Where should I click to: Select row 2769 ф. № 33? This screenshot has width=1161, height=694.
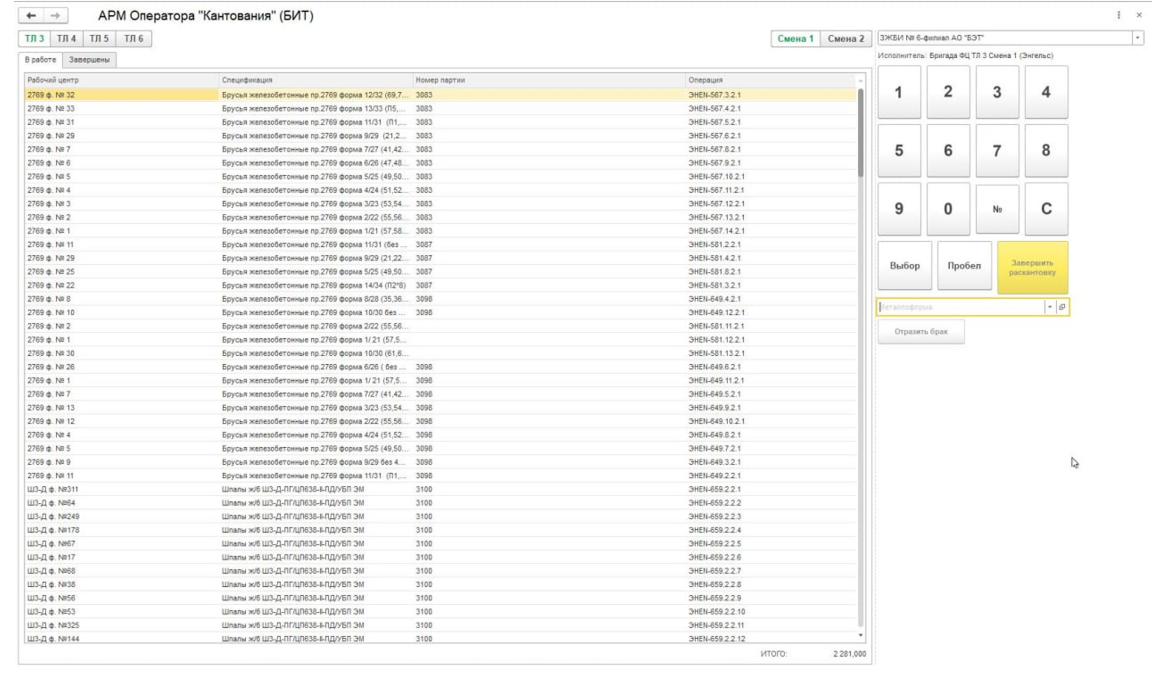click(441, 108)
